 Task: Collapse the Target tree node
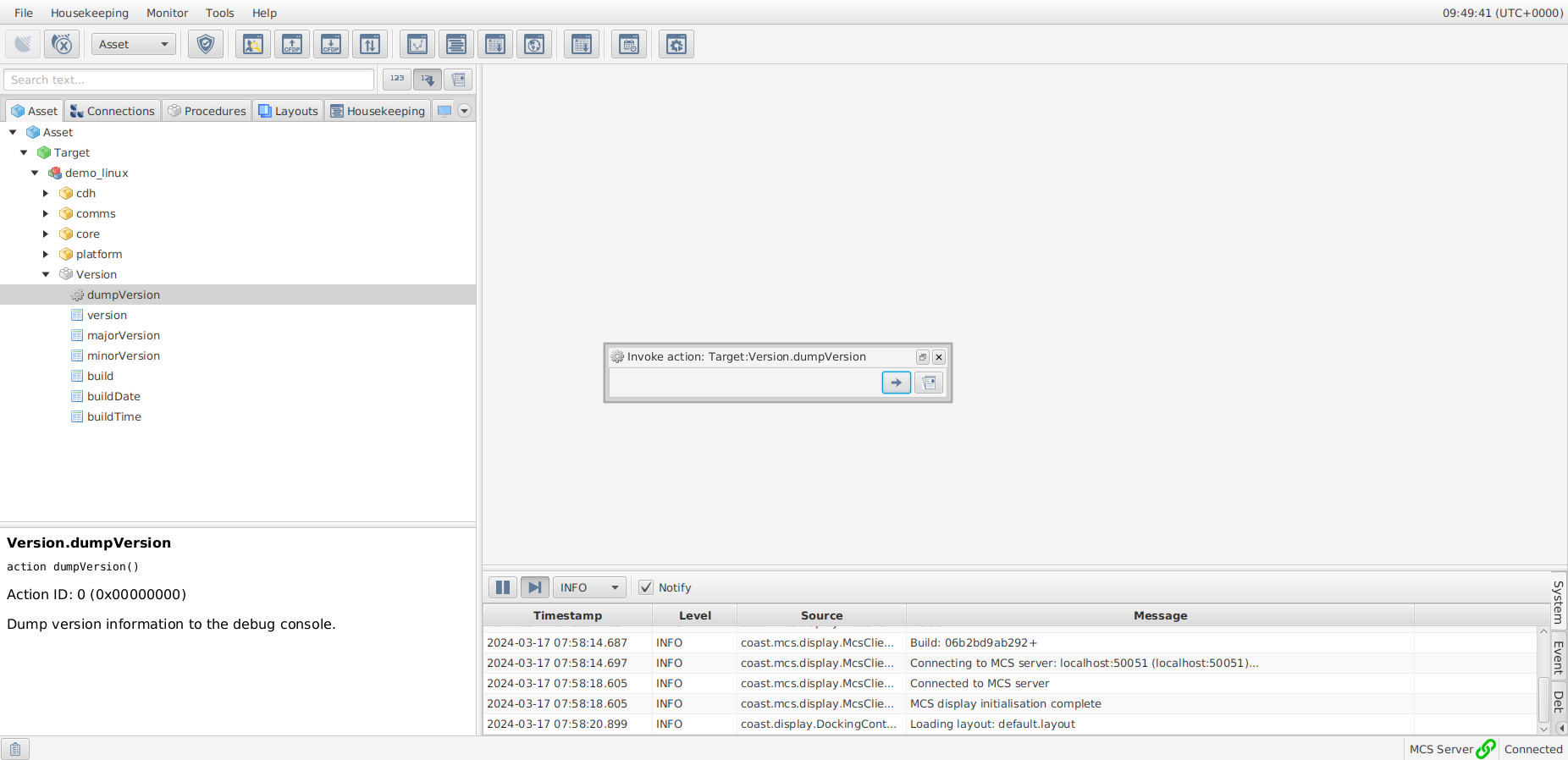tap(24, 152)
